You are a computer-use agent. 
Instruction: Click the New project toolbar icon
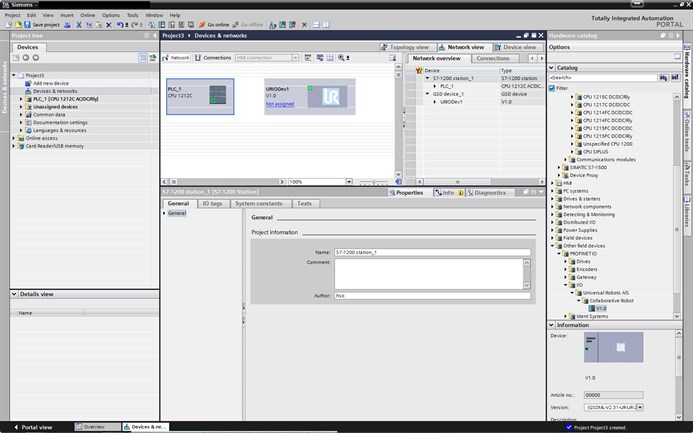pos(8,25)
